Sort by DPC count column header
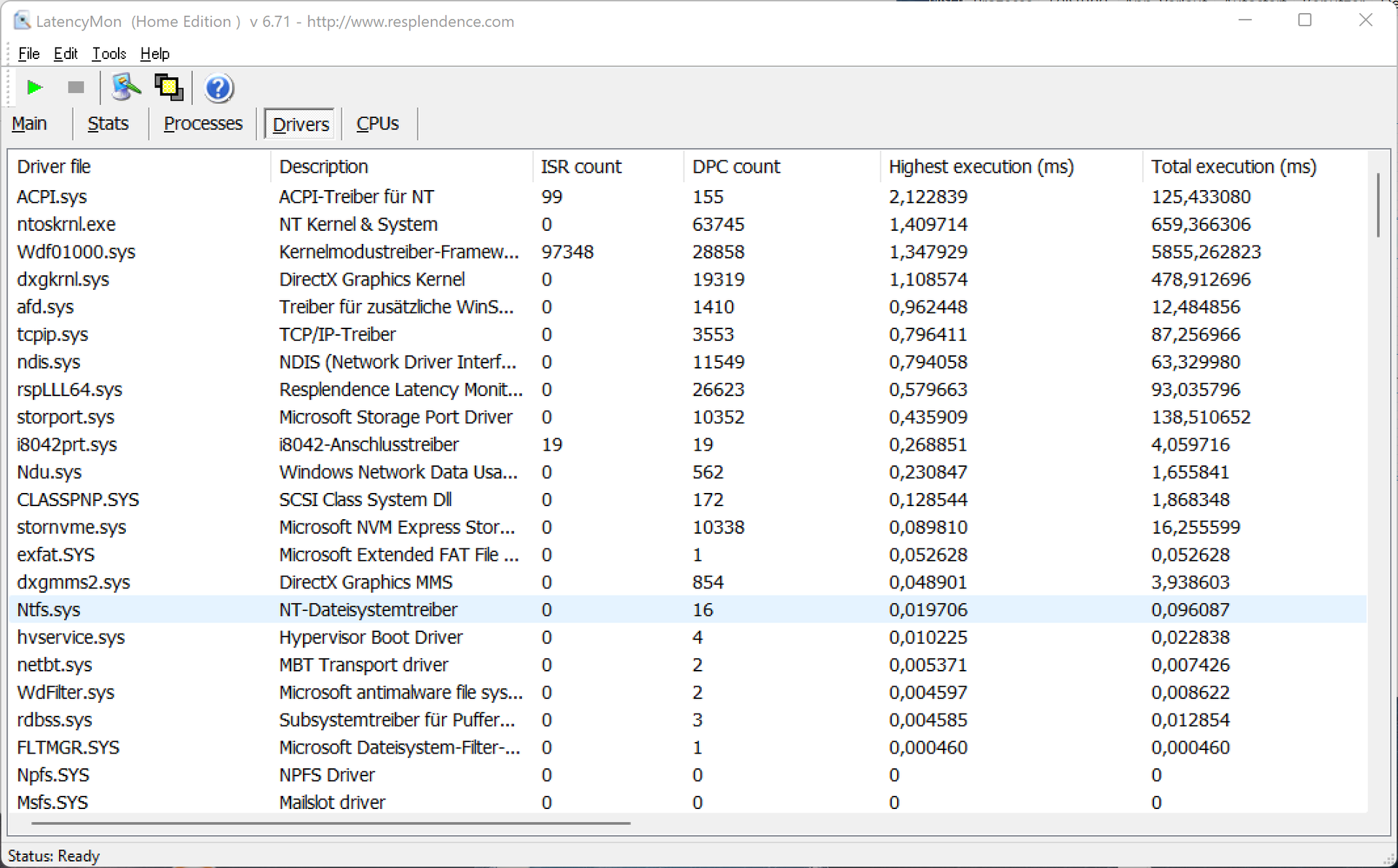Screen dimensions: 1398x868 [x=735, y=167]
